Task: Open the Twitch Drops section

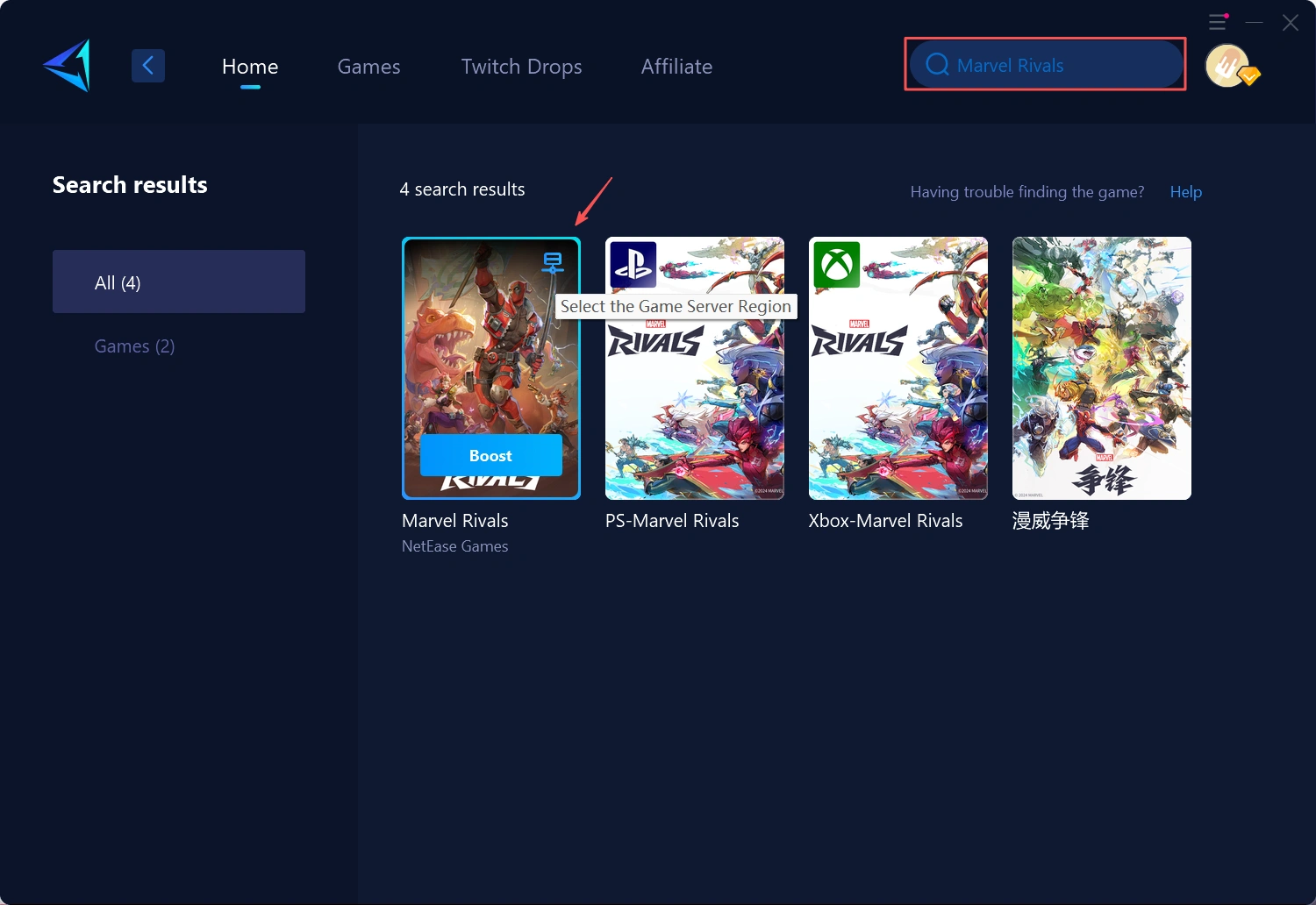Action: point(521,66)
